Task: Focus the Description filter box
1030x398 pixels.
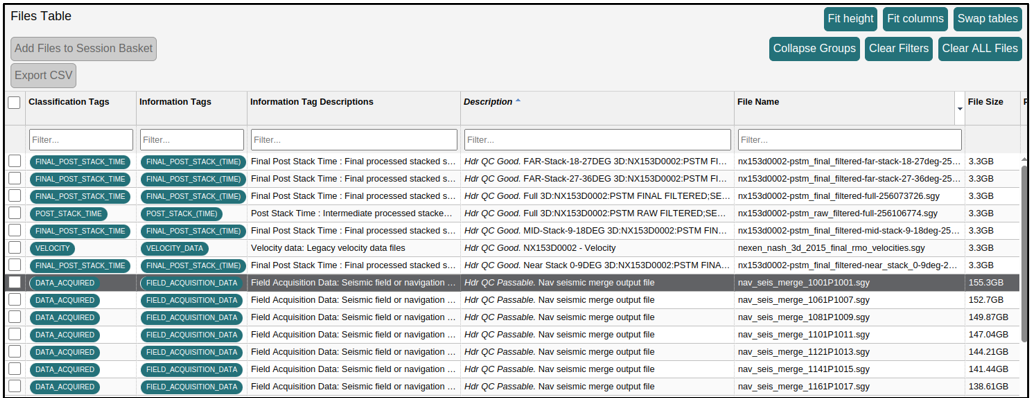Action: (597, 139)
